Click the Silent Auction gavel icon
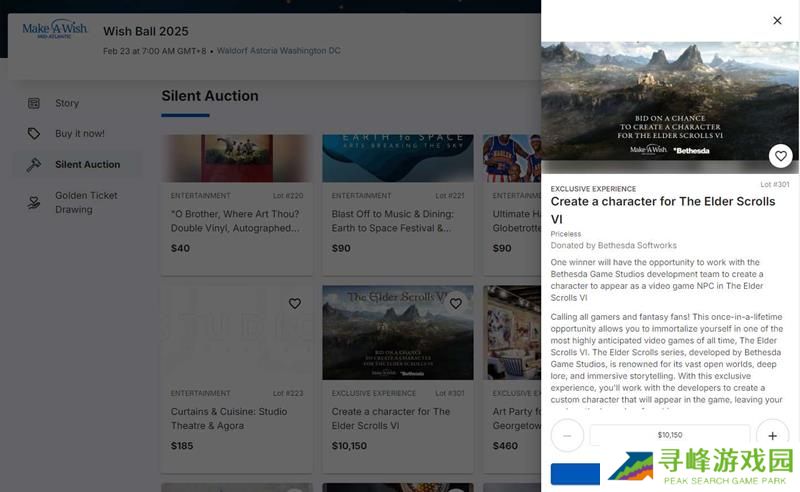The image size is (800, 492). [x=34, y=165]
